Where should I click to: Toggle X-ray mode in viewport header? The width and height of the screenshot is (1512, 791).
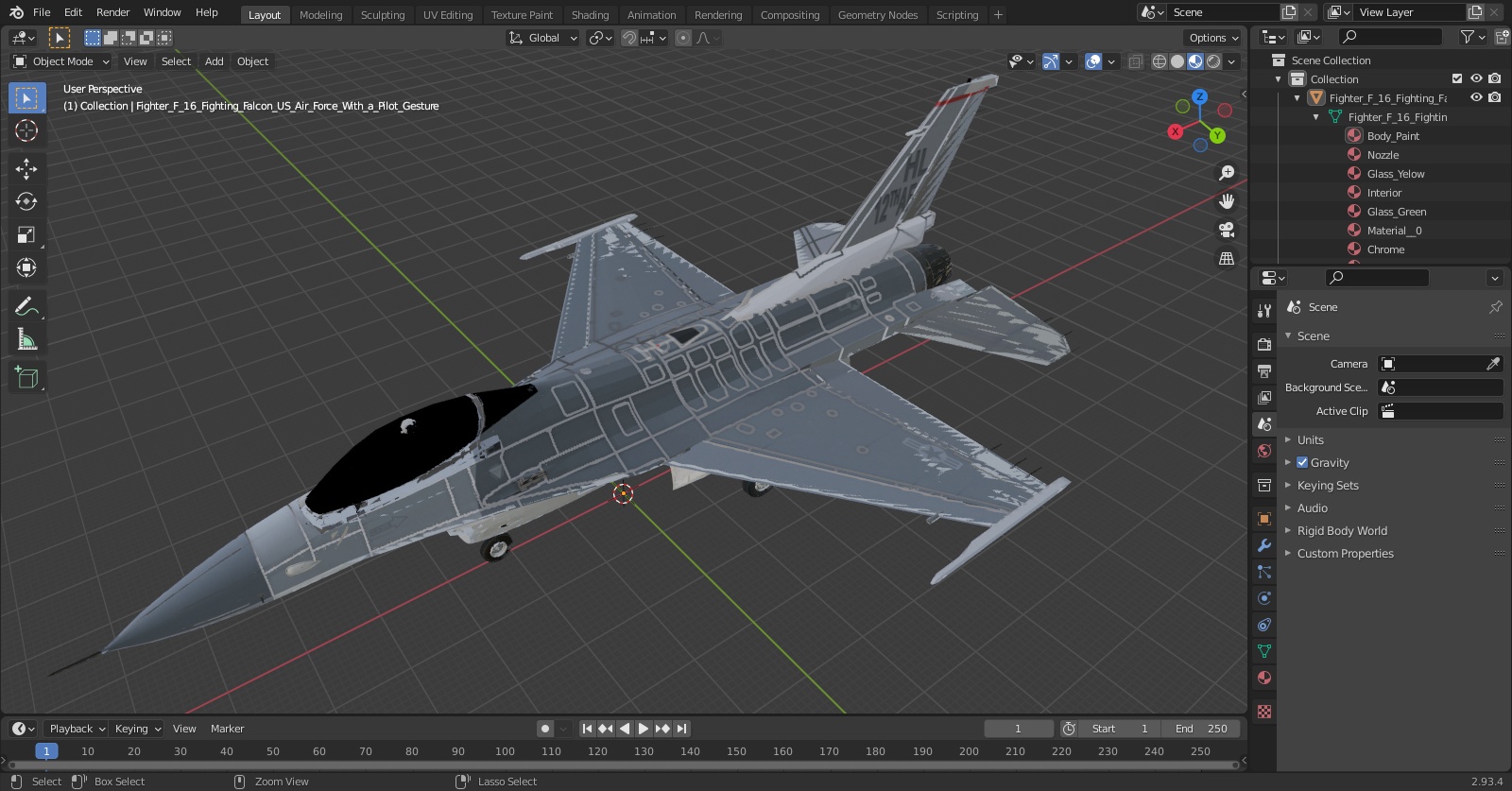1136,61
